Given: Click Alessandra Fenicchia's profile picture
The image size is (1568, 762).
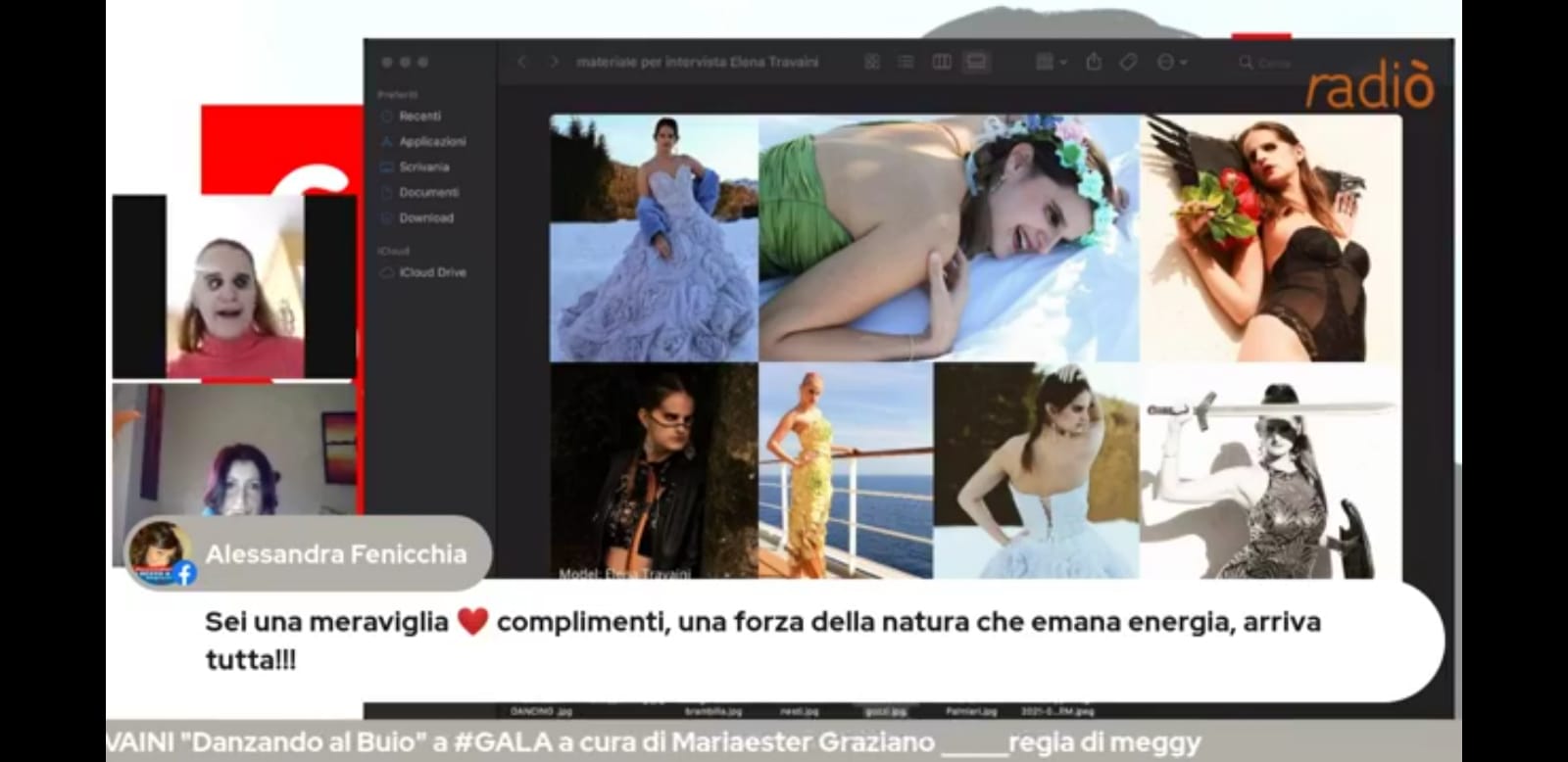Looking at the screenshot, I should point(162,553).
